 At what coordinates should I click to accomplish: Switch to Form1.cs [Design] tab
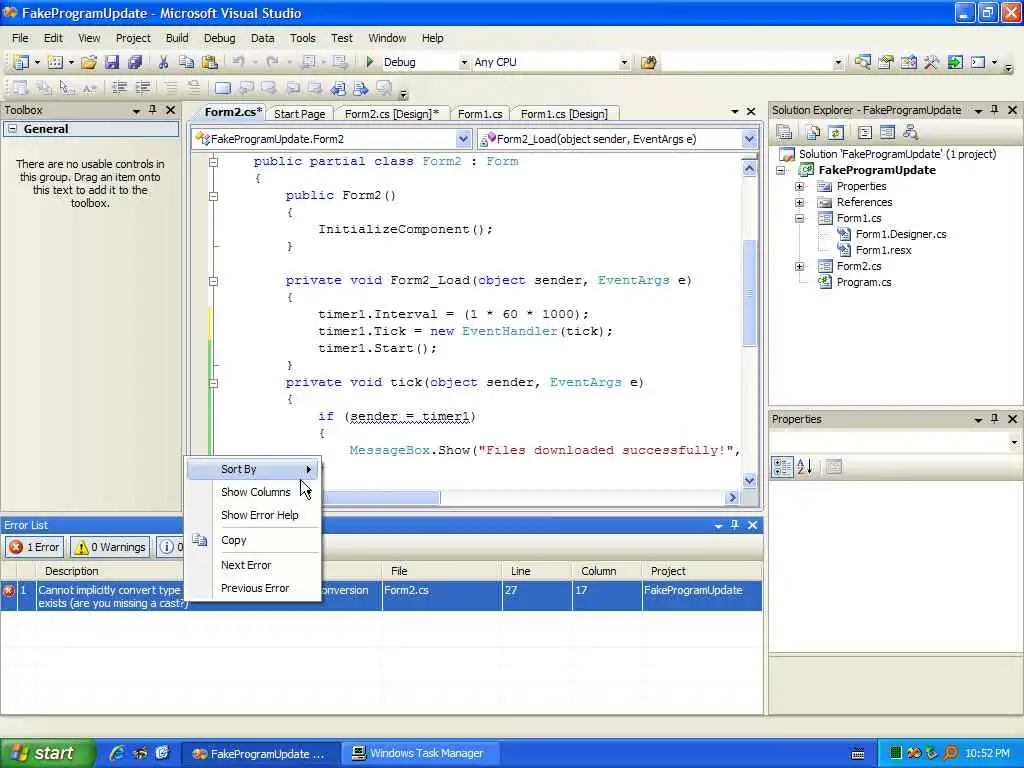(x=564, y=114)
